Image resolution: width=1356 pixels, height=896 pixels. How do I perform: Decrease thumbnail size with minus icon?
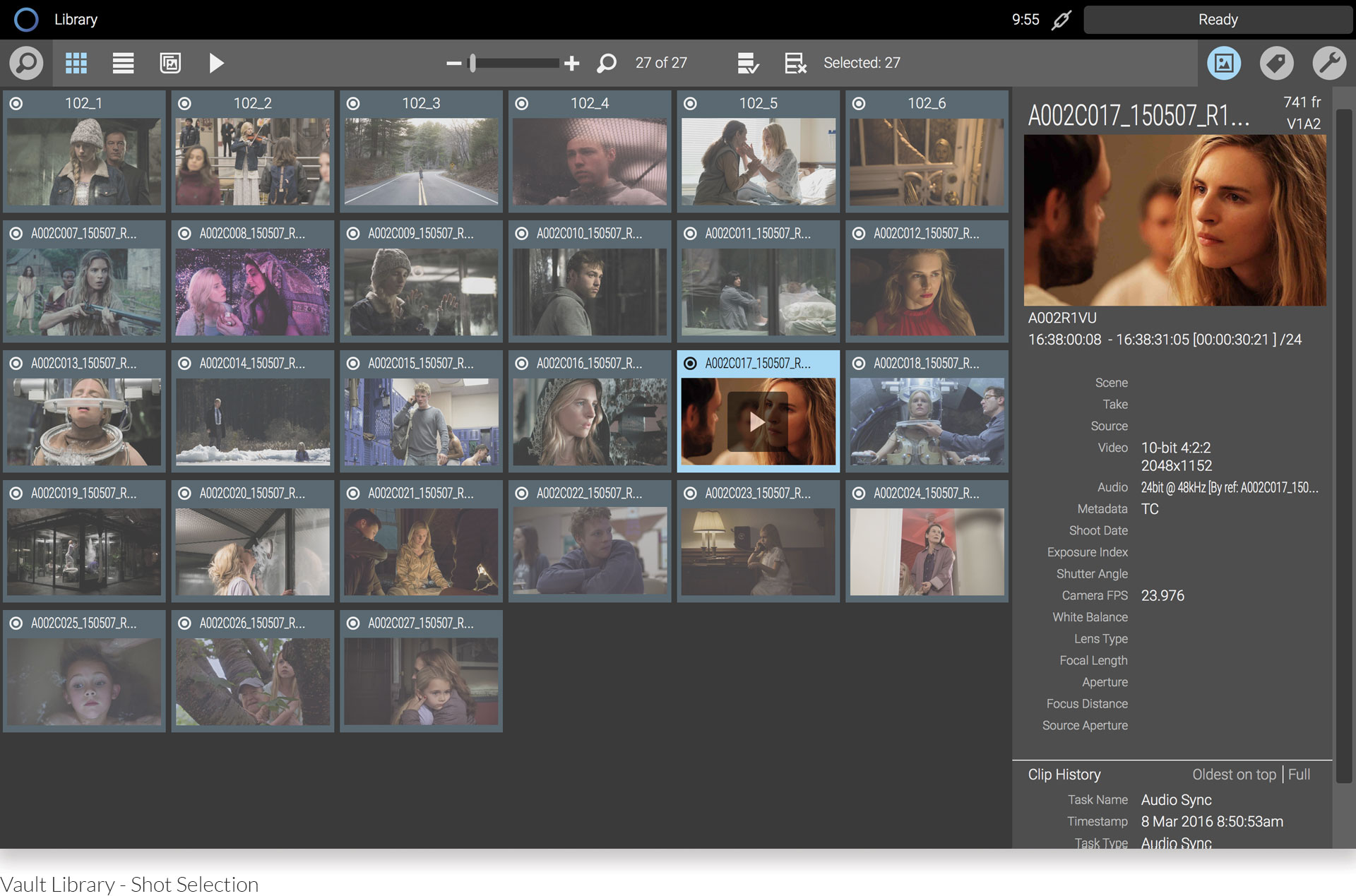(453, 64)
